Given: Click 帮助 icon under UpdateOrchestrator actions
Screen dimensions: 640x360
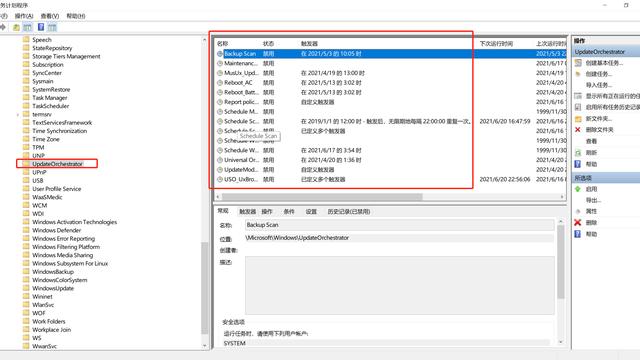Looking at the screenshot, I should point(578,164).
